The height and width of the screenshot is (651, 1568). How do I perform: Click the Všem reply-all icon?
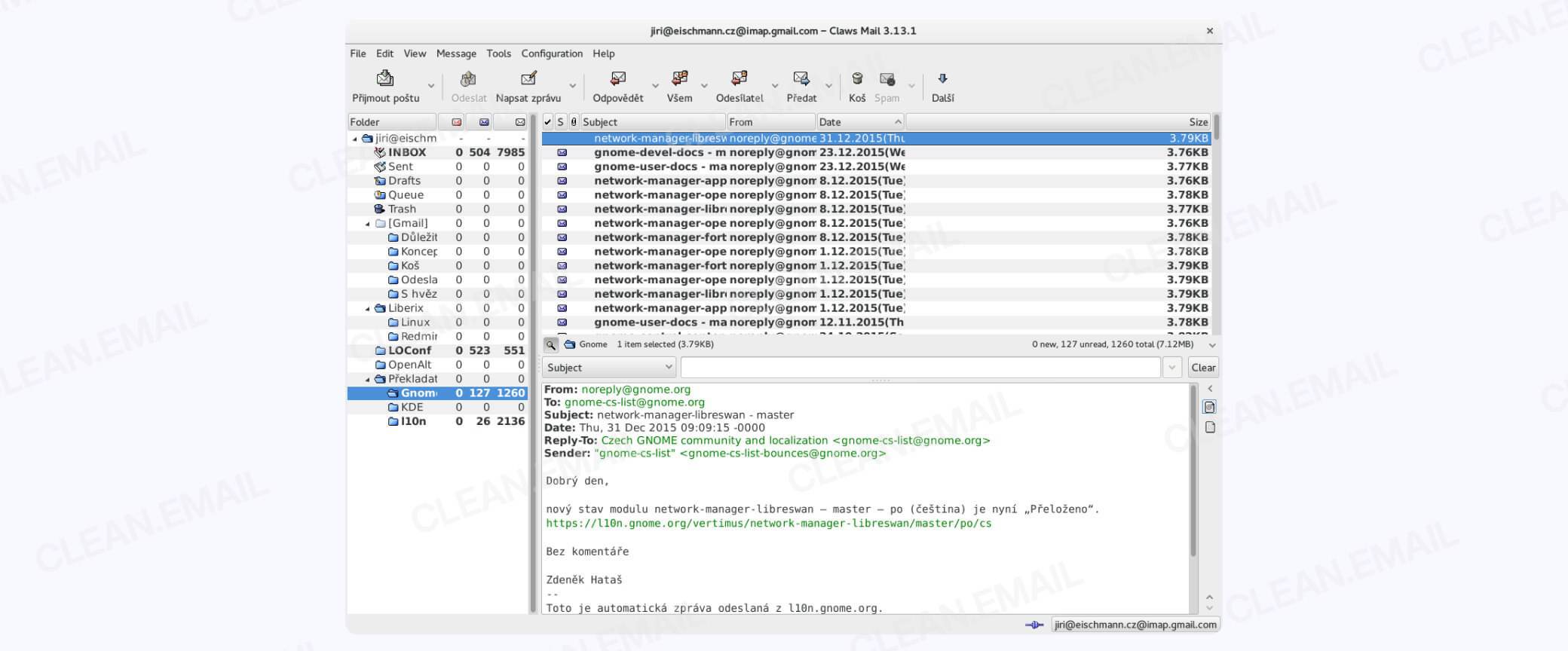click(x=679, y=78)
